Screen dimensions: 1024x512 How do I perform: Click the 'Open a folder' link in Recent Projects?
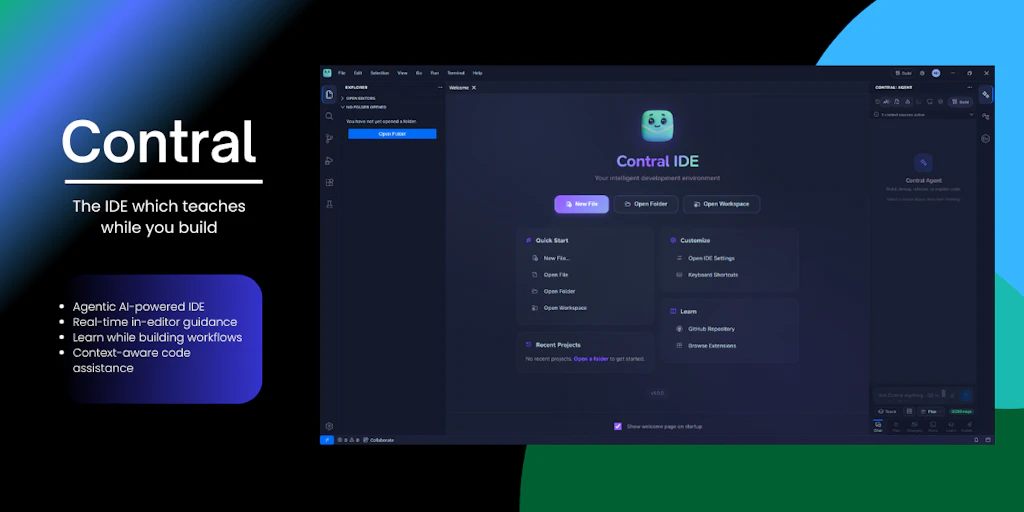(591, 359)
